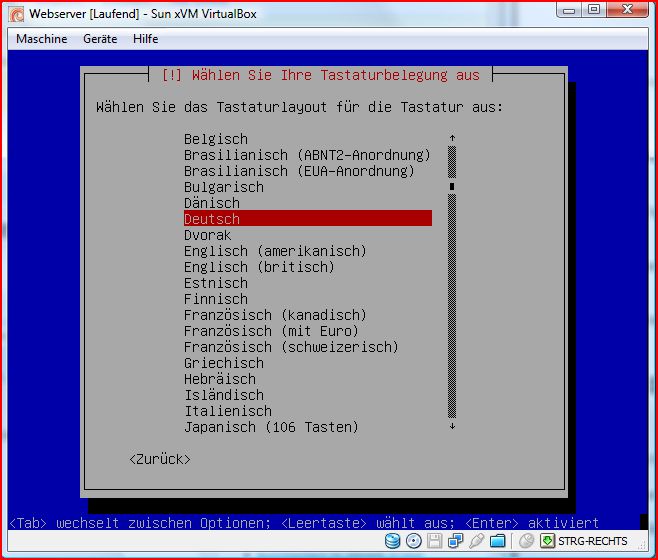Choose the Dvorak keyboard layout
This screenshot has height=560, width=658.
tap(208, 235)
